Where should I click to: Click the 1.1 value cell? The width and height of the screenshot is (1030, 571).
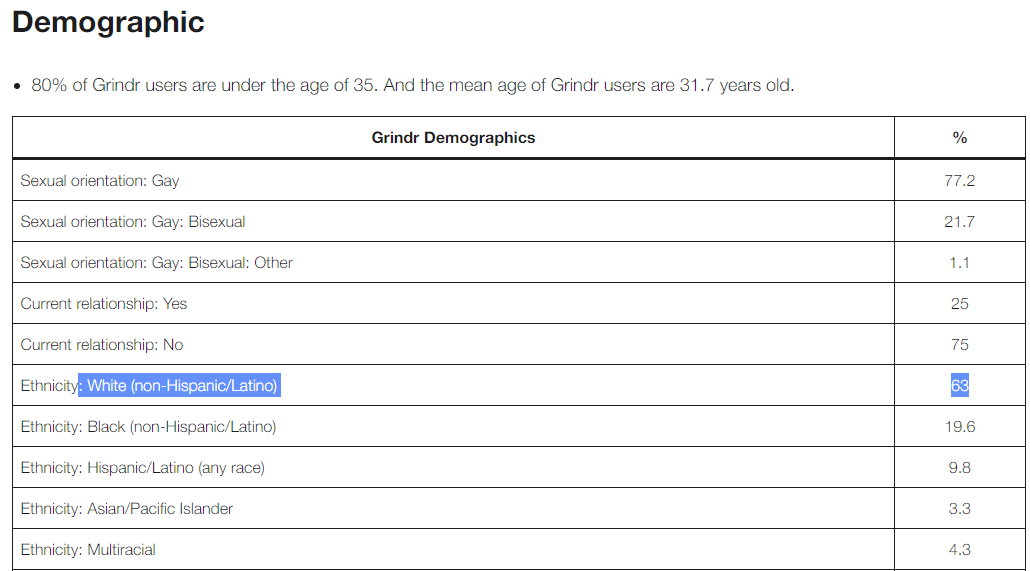(959, 263)
